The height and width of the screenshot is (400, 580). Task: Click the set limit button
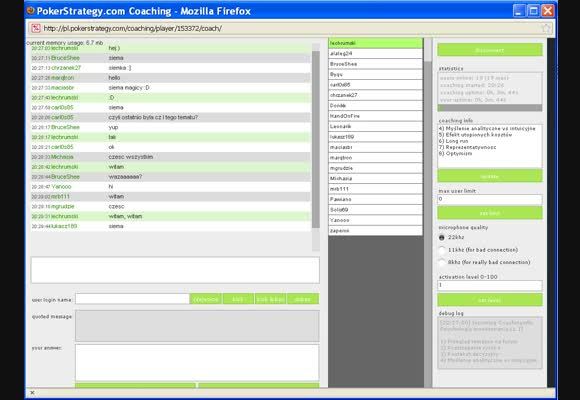pos(490,213)
